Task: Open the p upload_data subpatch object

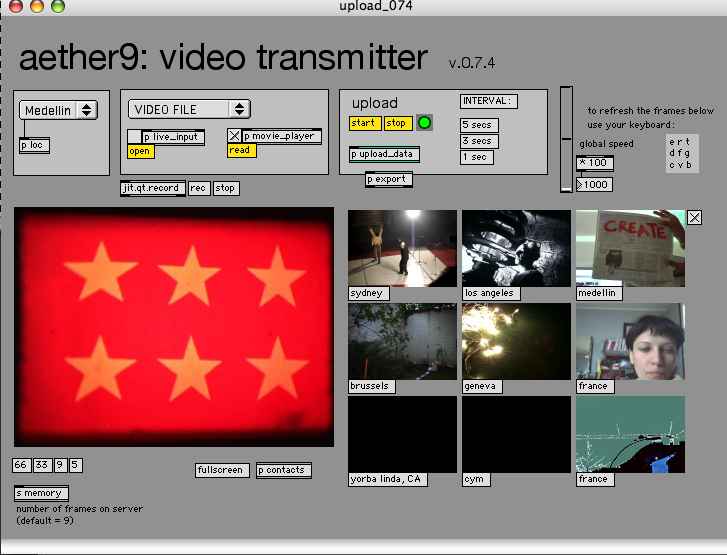Action: [x=384, y=154]
